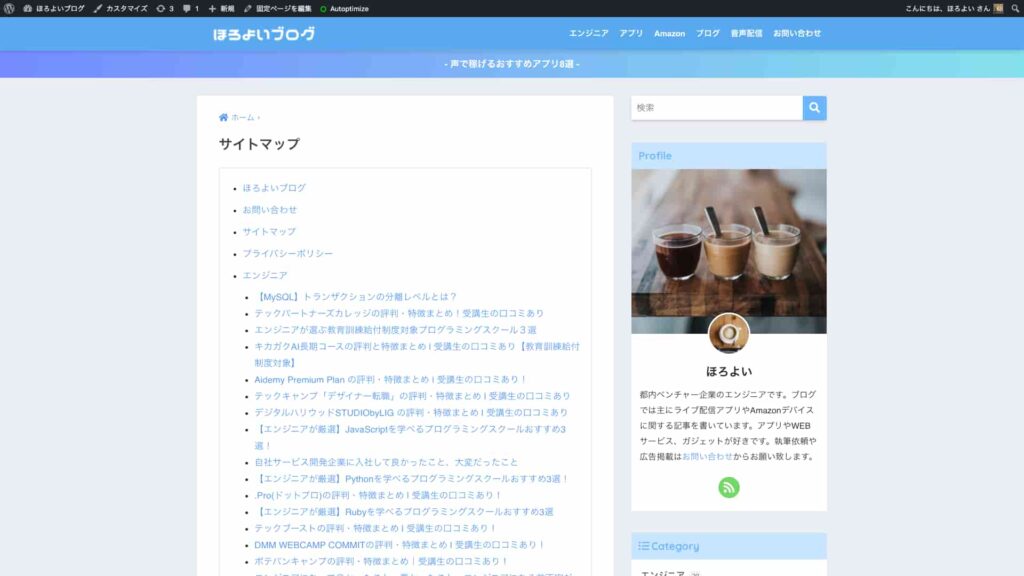Screen dimensions: 1024x576
Task: Open Aidemy Premium Plan の評判 article link
Action: pyautogui.click(x=391, y=379)
